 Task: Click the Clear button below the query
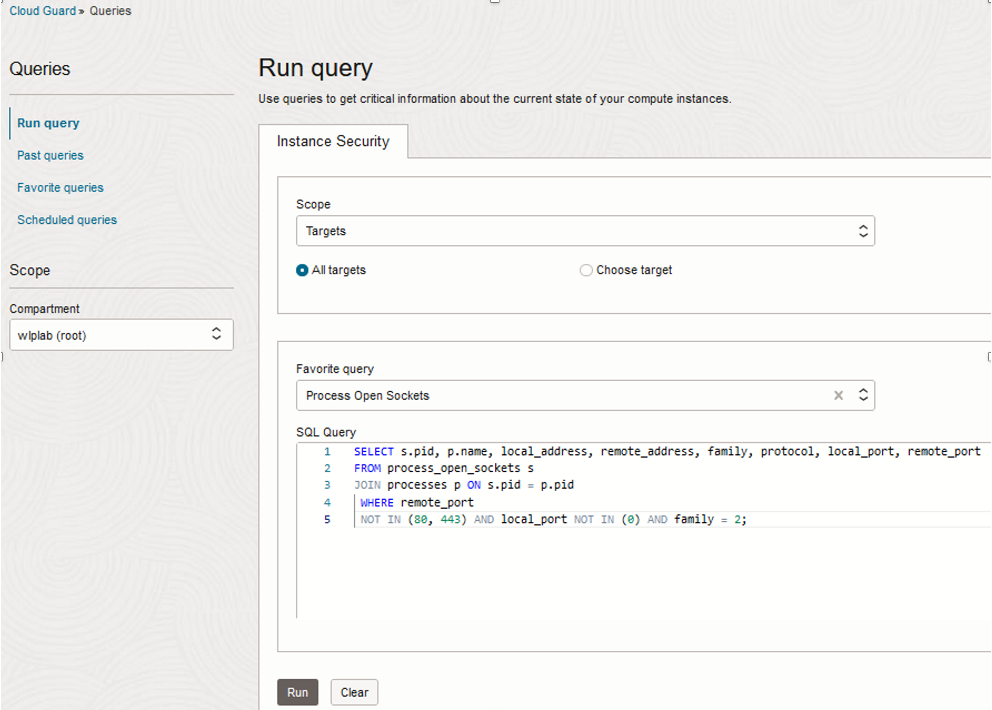click(354, 691)
